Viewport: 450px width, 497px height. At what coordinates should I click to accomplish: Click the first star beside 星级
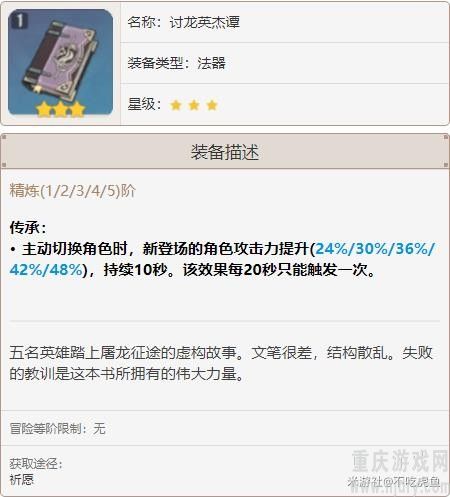(176, 105)
